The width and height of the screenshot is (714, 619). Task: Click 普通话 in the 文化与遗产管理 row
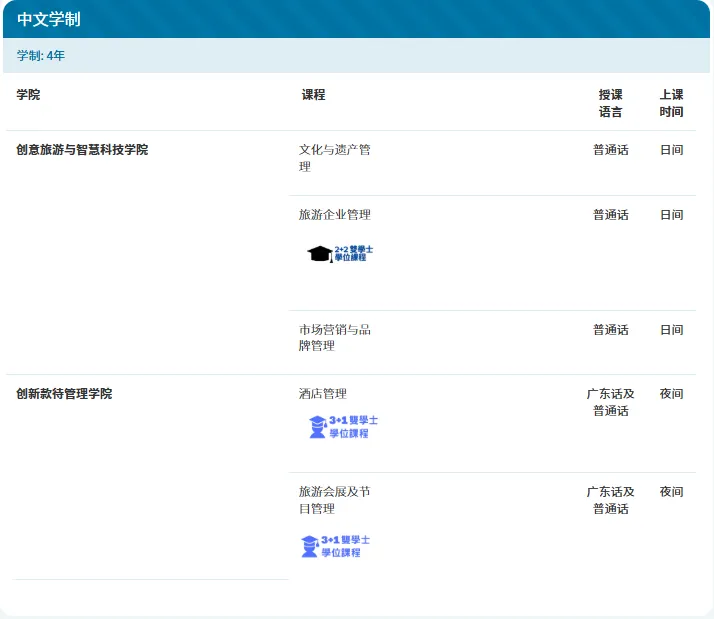610,150
